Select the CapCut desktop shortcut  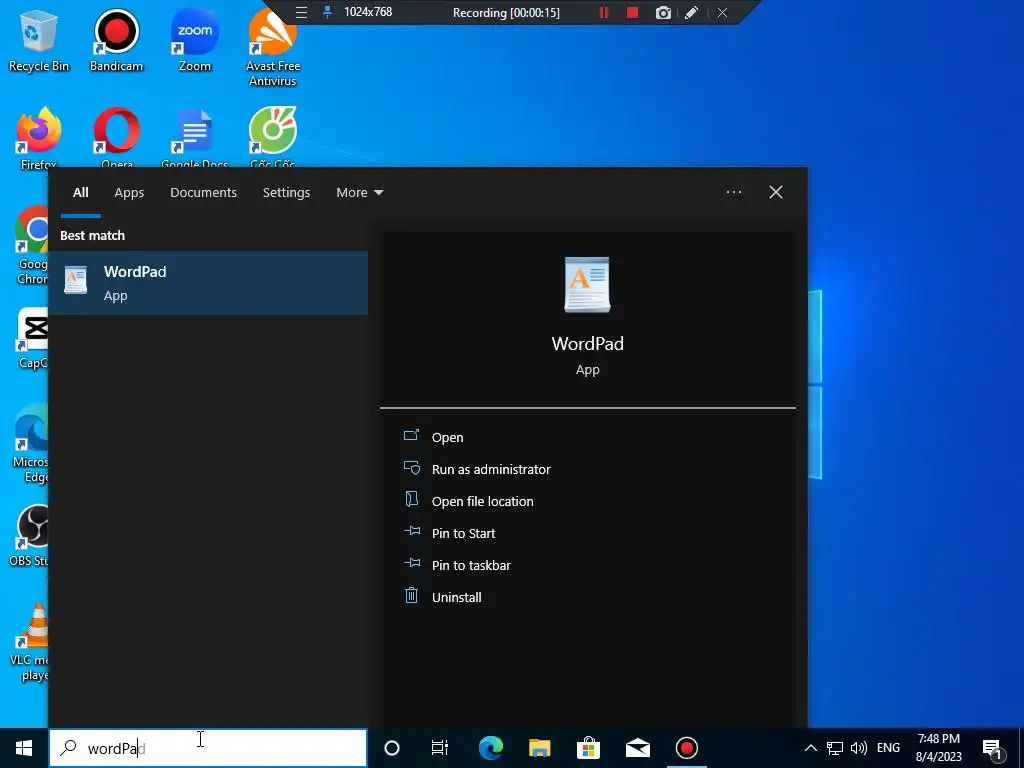click(33, 338)
